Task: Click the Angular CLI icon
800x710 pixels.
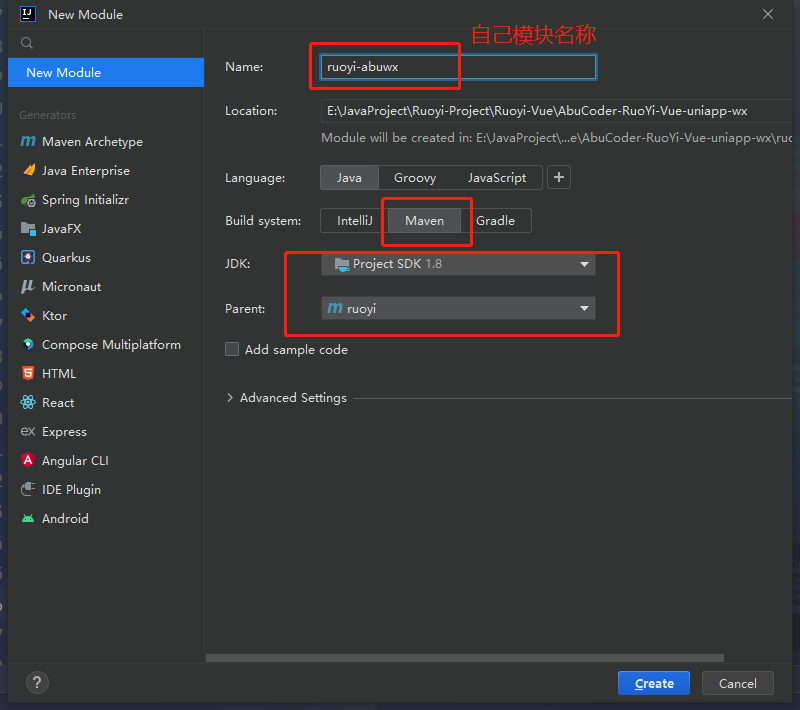Action: click(x=28, y=461)
